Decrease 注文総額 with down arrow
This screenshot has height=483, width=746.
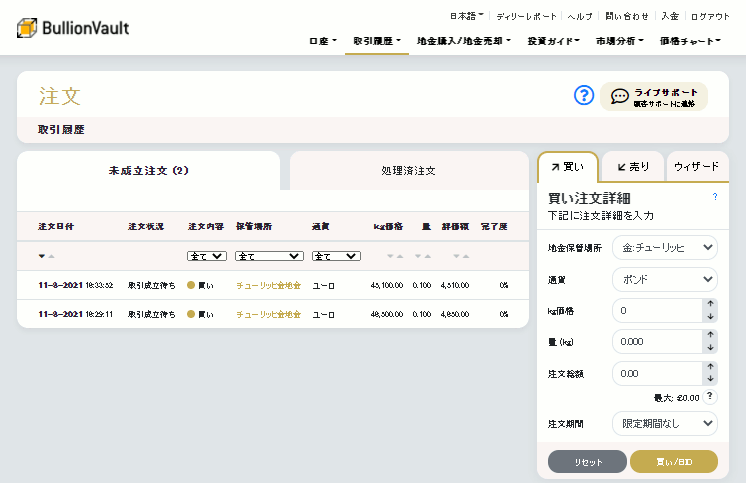pyautogui.click(x=710, y=379)
